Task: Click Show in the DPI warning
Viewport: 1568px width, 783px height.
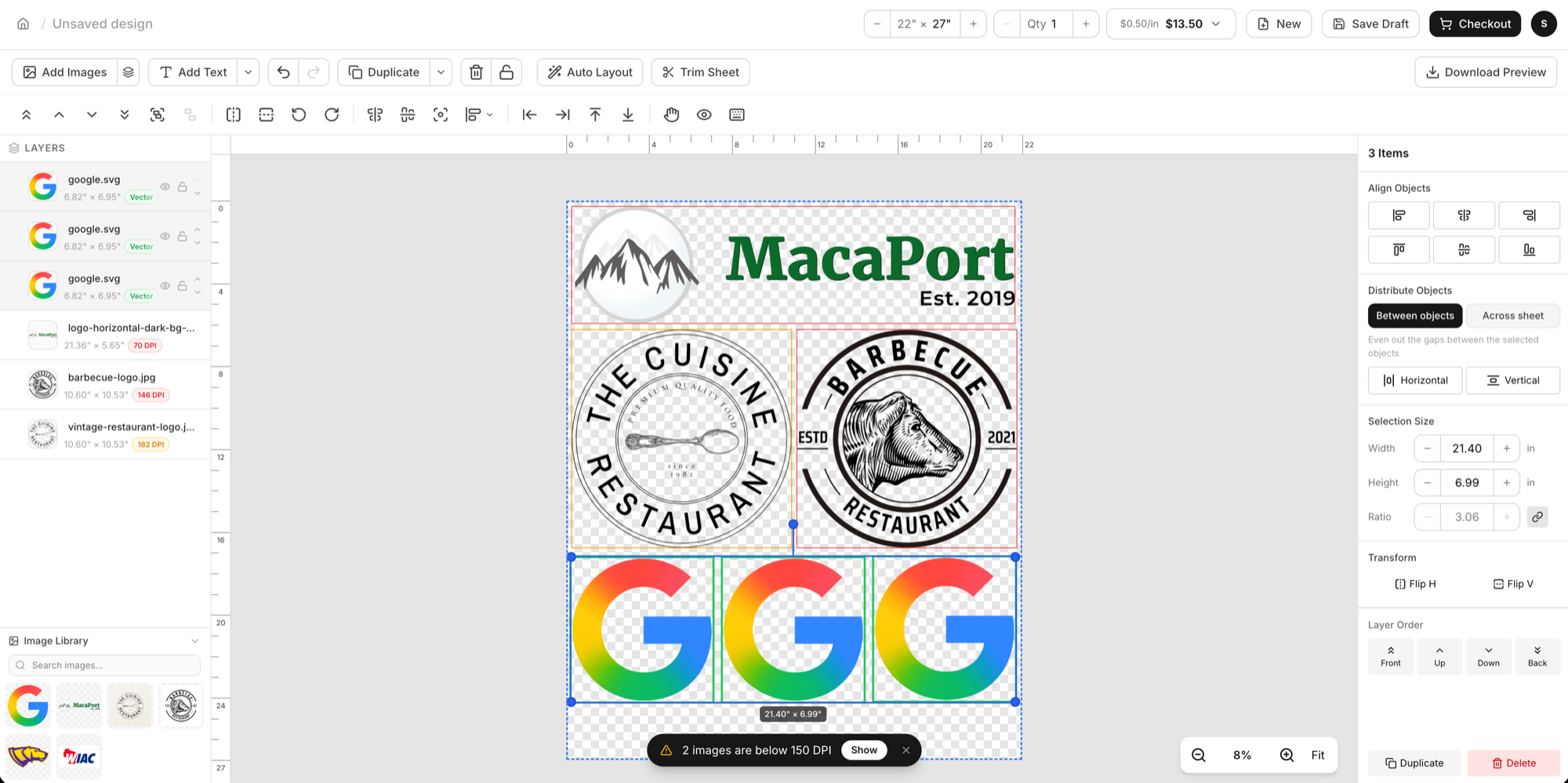Action: [x=864, y=750]
